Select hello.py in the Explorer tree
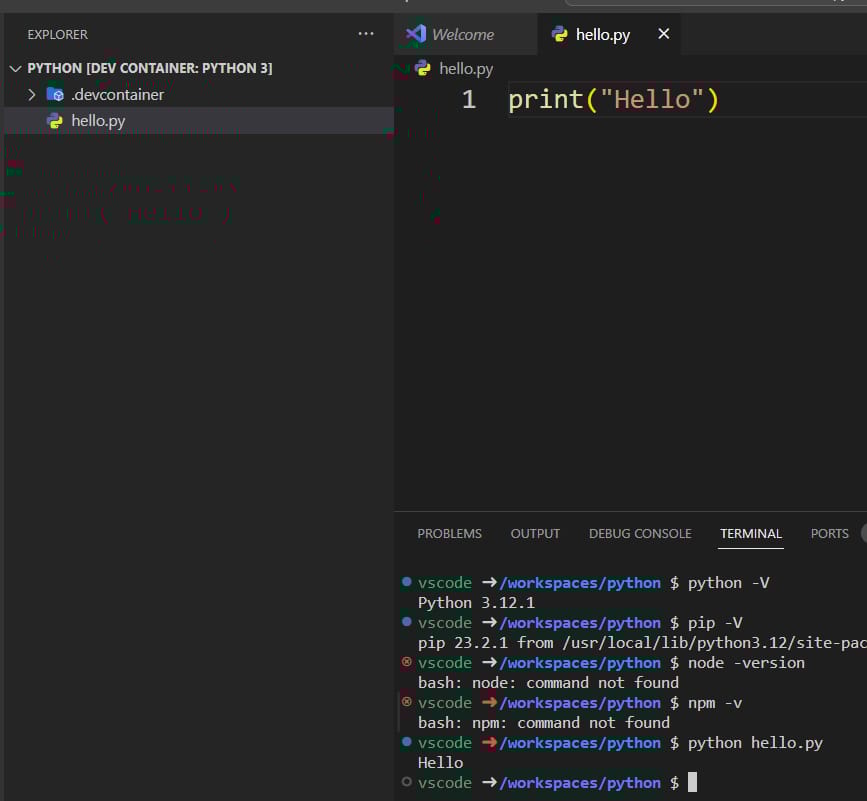 (98, 121)
